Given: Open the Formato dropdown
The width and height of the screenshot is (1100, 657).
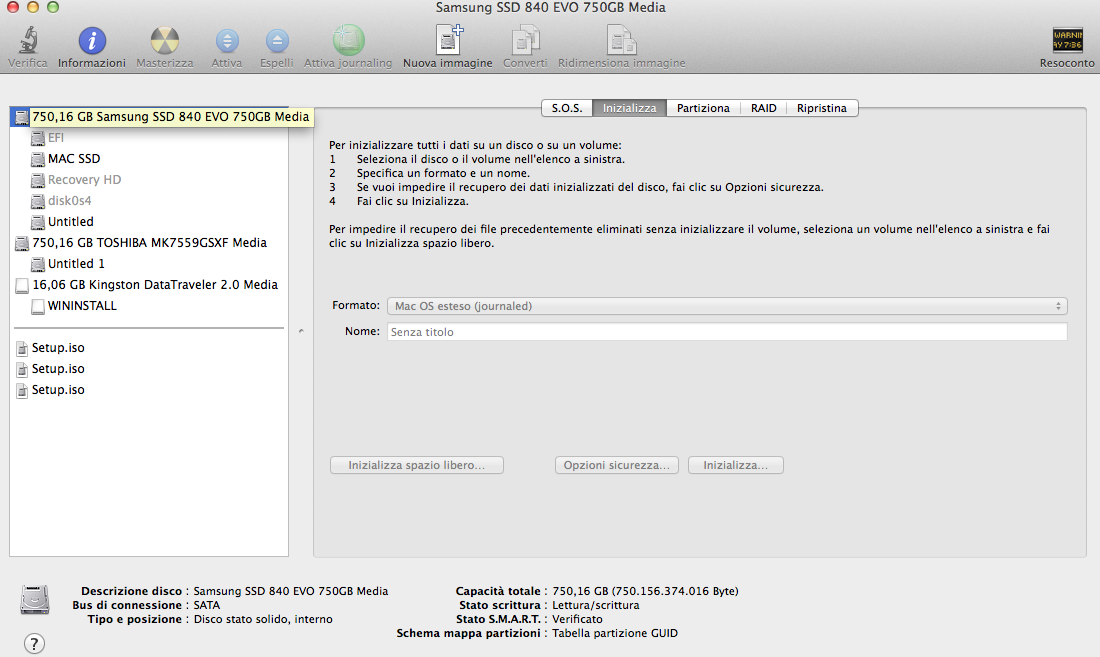Looking at the screenshot, I should 727,306.
